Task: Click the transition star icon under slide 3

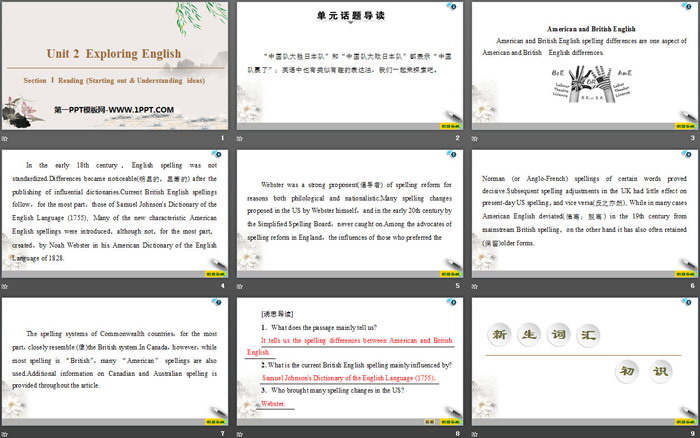Action: click(x=475, y=138)
